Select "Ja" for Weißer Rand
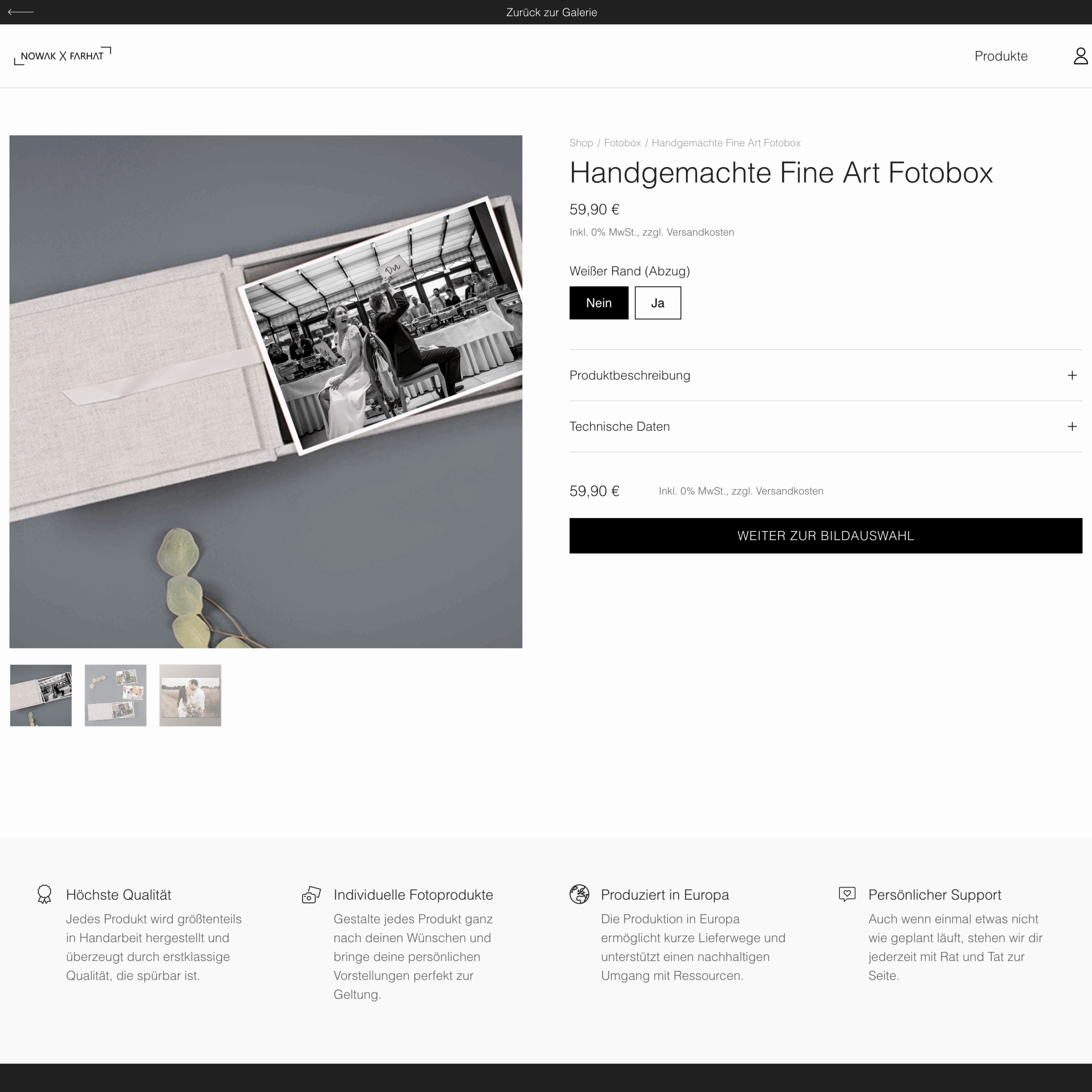Viewport: 1092px width, 1092px height. pos(657,303)
